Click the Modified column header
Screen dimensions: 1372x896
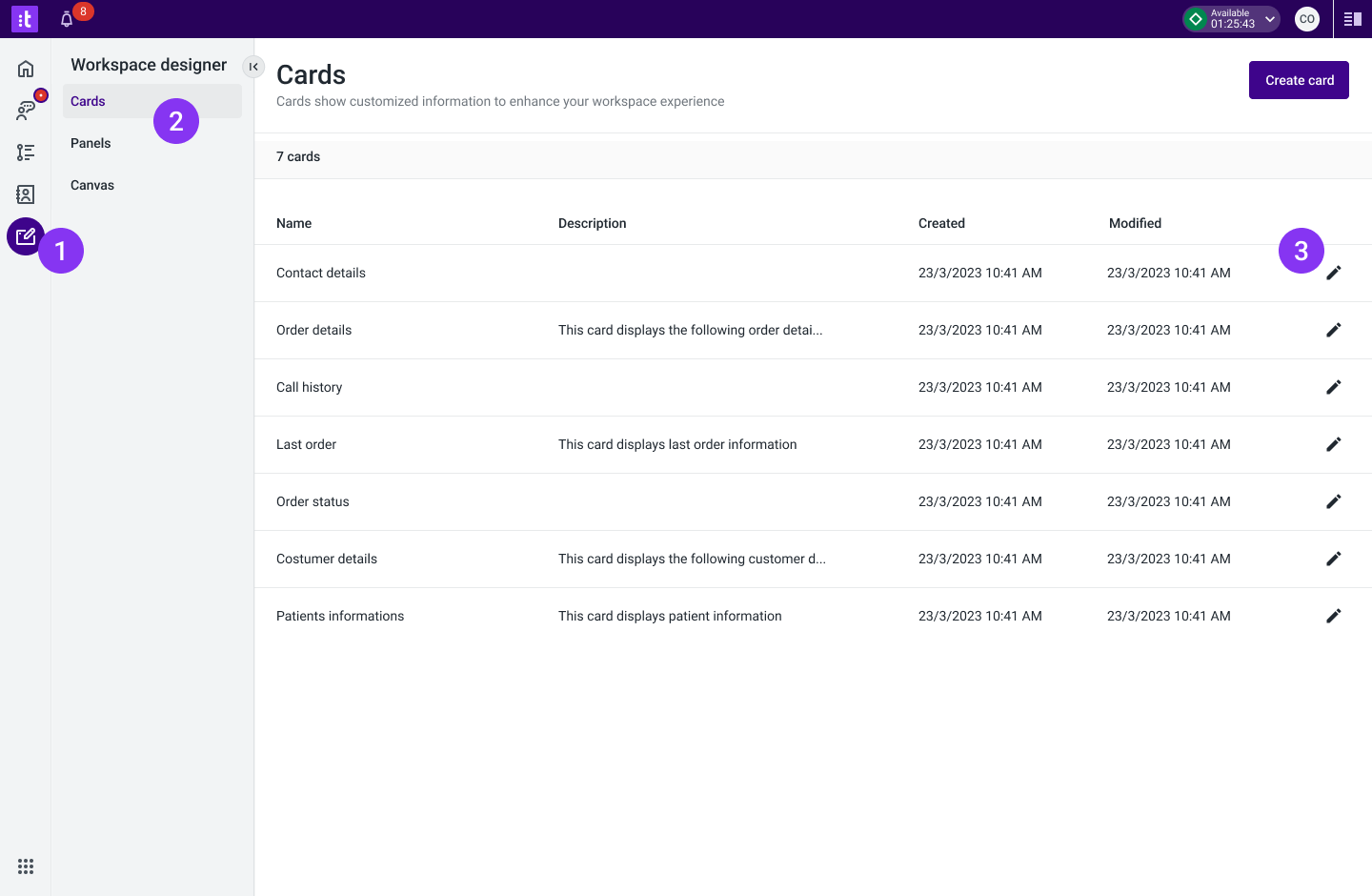1135,223
